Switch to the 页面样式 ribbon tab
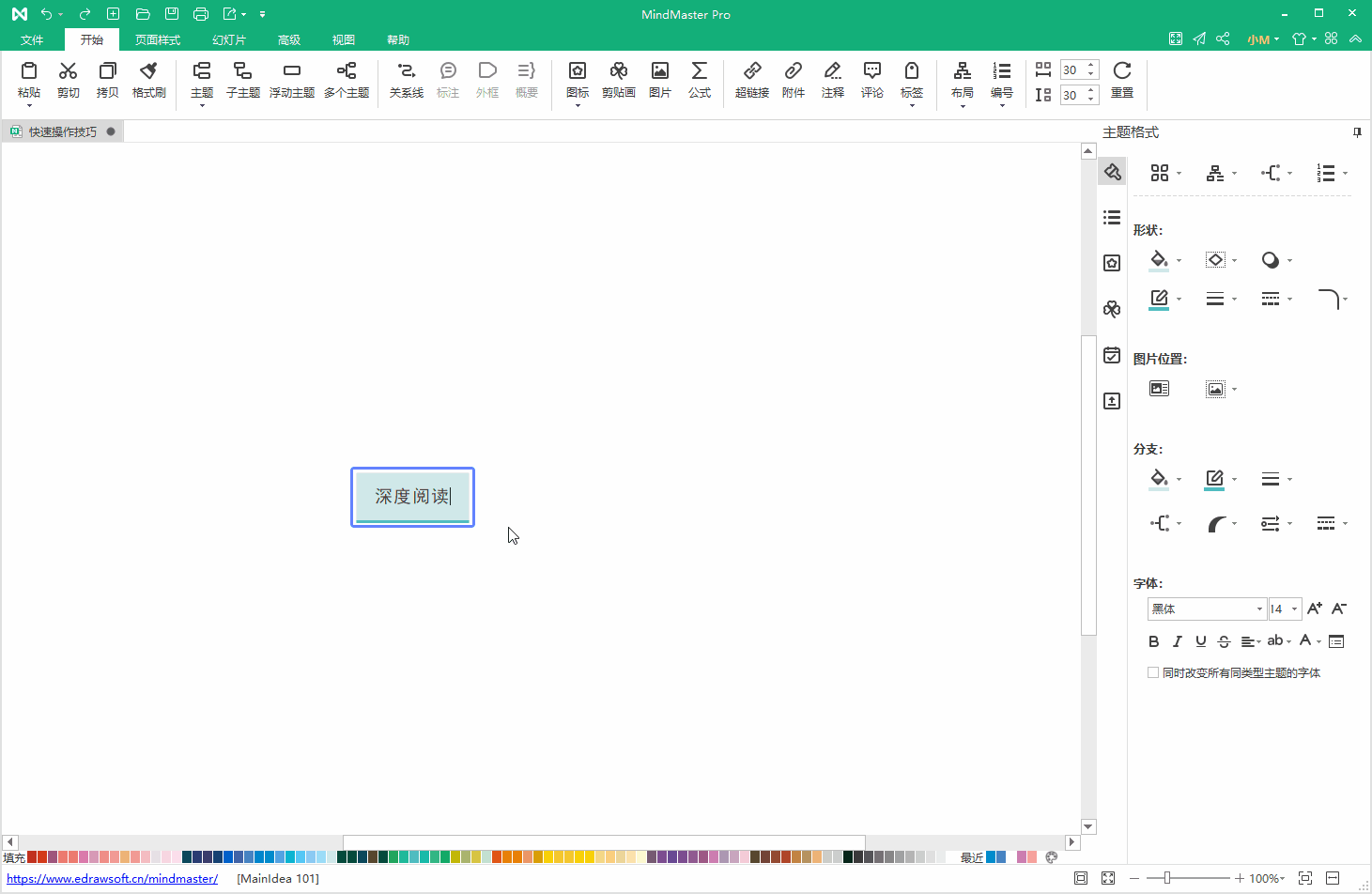Screen dimensions: 1372x894 pyautogui.click(x=157, y=39)
